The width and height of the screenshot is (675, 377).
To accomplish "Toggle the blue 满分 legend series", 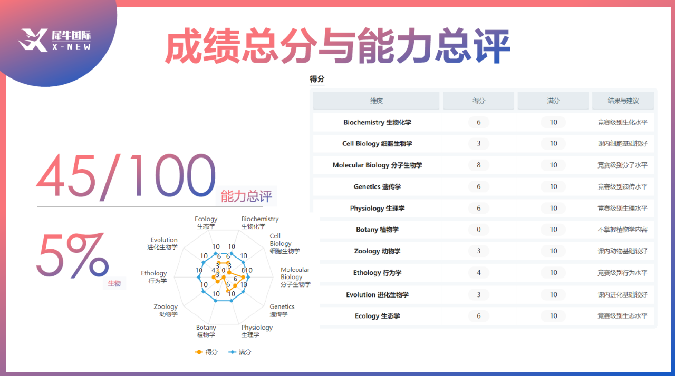I will [240, 352].
